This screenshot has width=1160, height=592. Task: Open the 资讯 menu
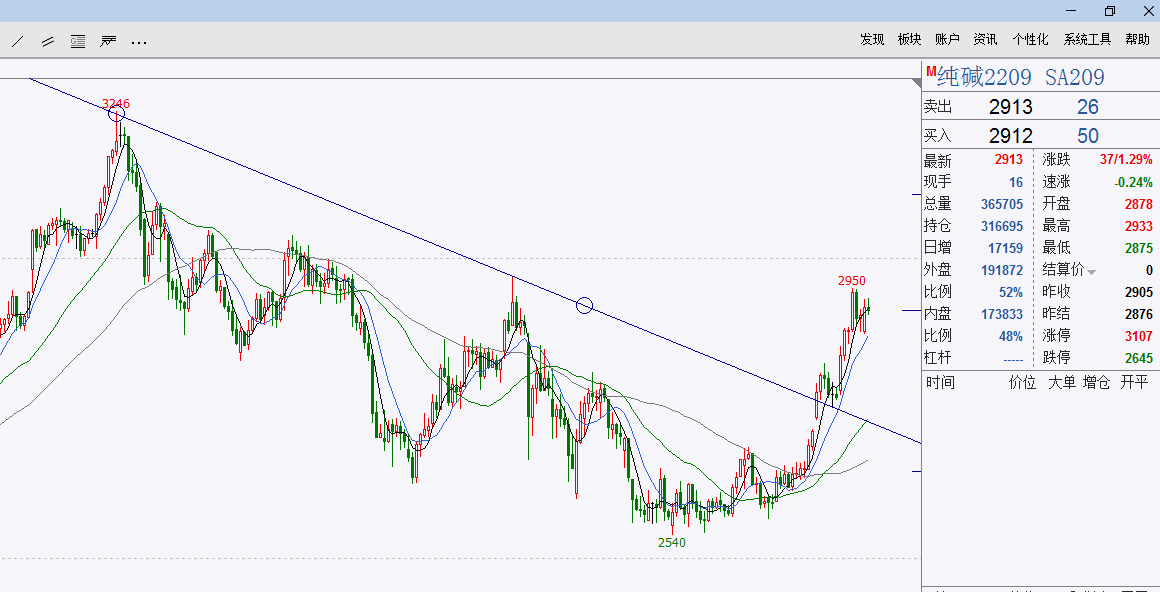[x=985, y=39]
